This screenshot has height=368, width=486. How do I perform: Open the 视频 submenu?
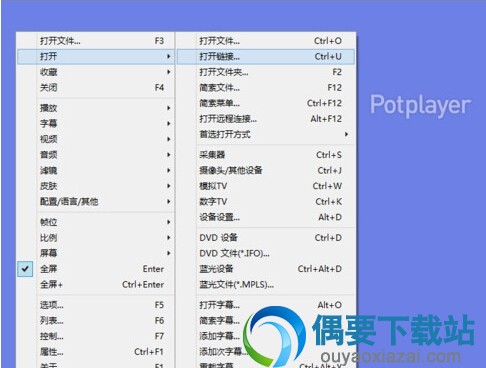click(x=95, y=139)
